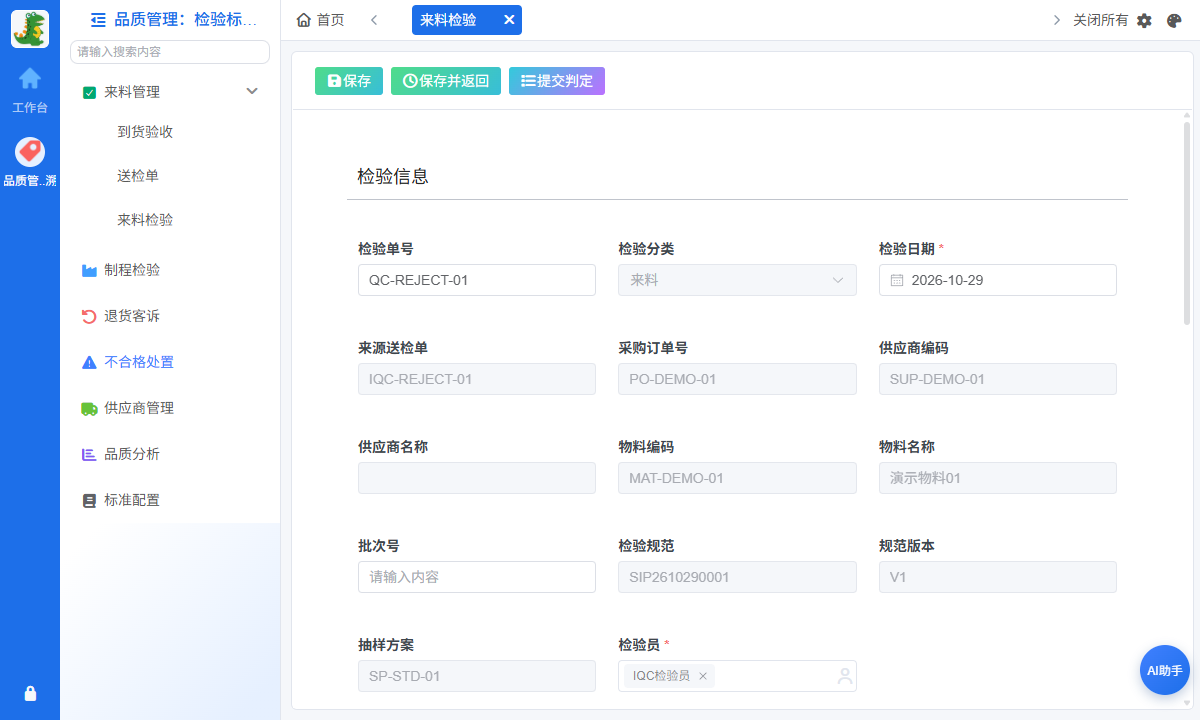Screen dimensions: 1200x720
Task: Click the factory icon beside 制程检验
Action: click(x=89, y=270)
